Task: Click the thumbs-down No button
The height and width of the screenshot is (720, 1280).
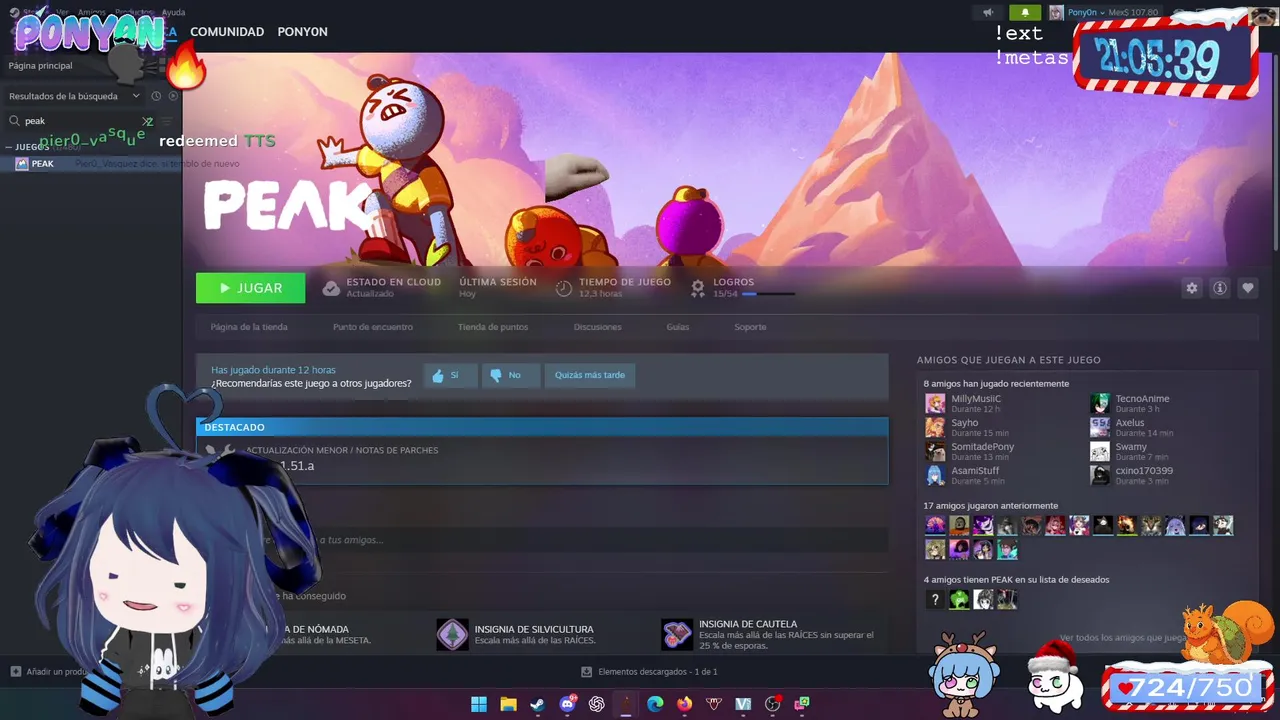Action: coord(511,375)
